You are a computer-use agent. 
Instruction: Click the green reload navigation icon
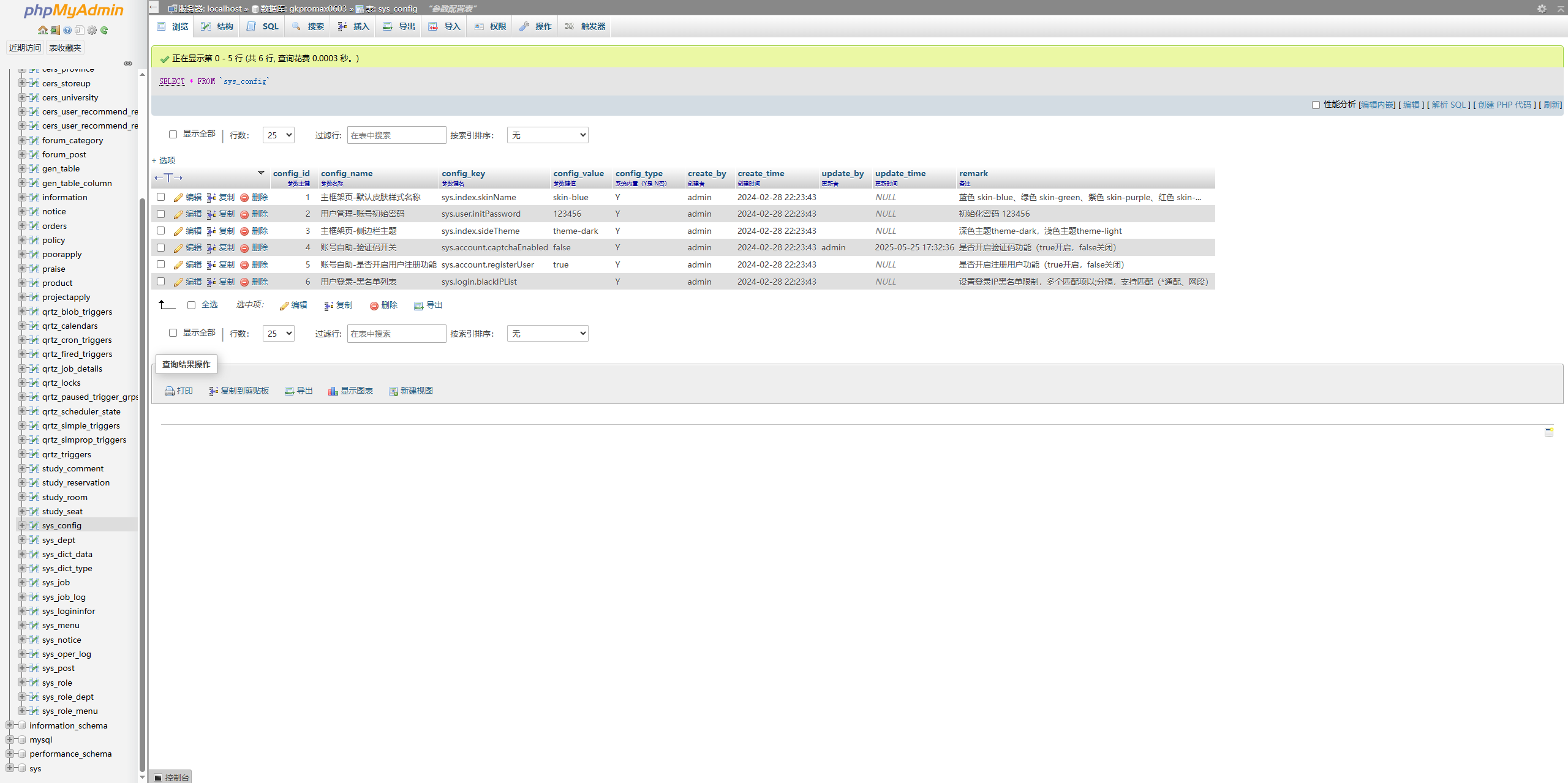point(104,30)
